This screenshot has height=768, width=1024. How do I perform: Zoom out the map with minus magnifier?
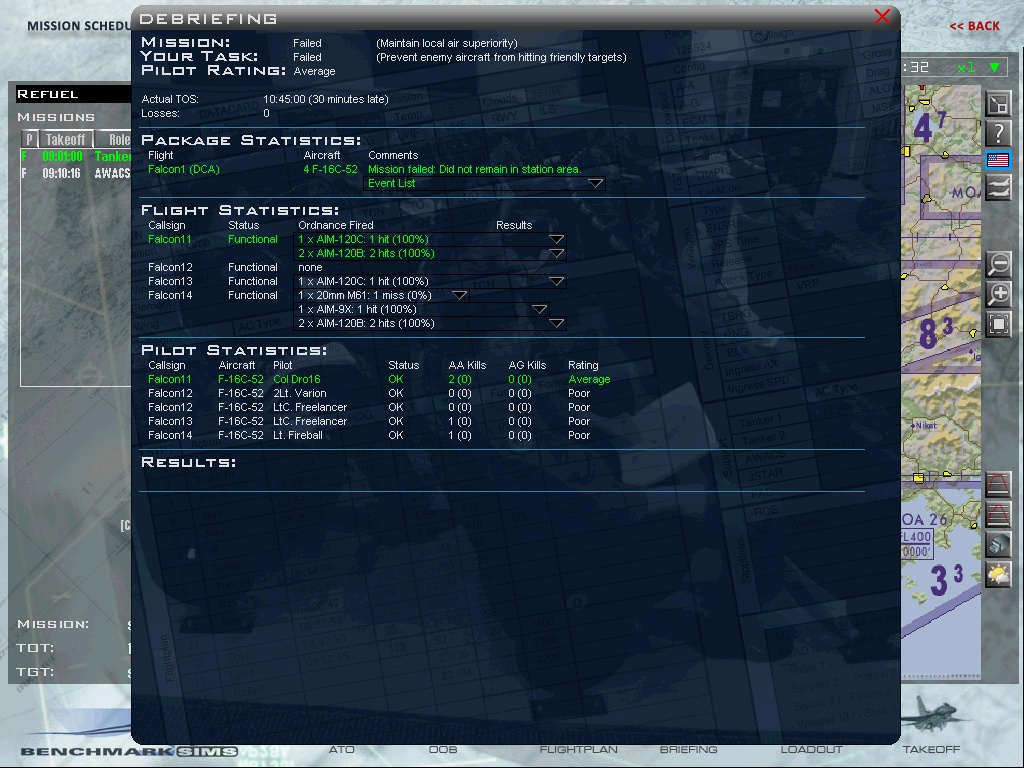[998, 264]
